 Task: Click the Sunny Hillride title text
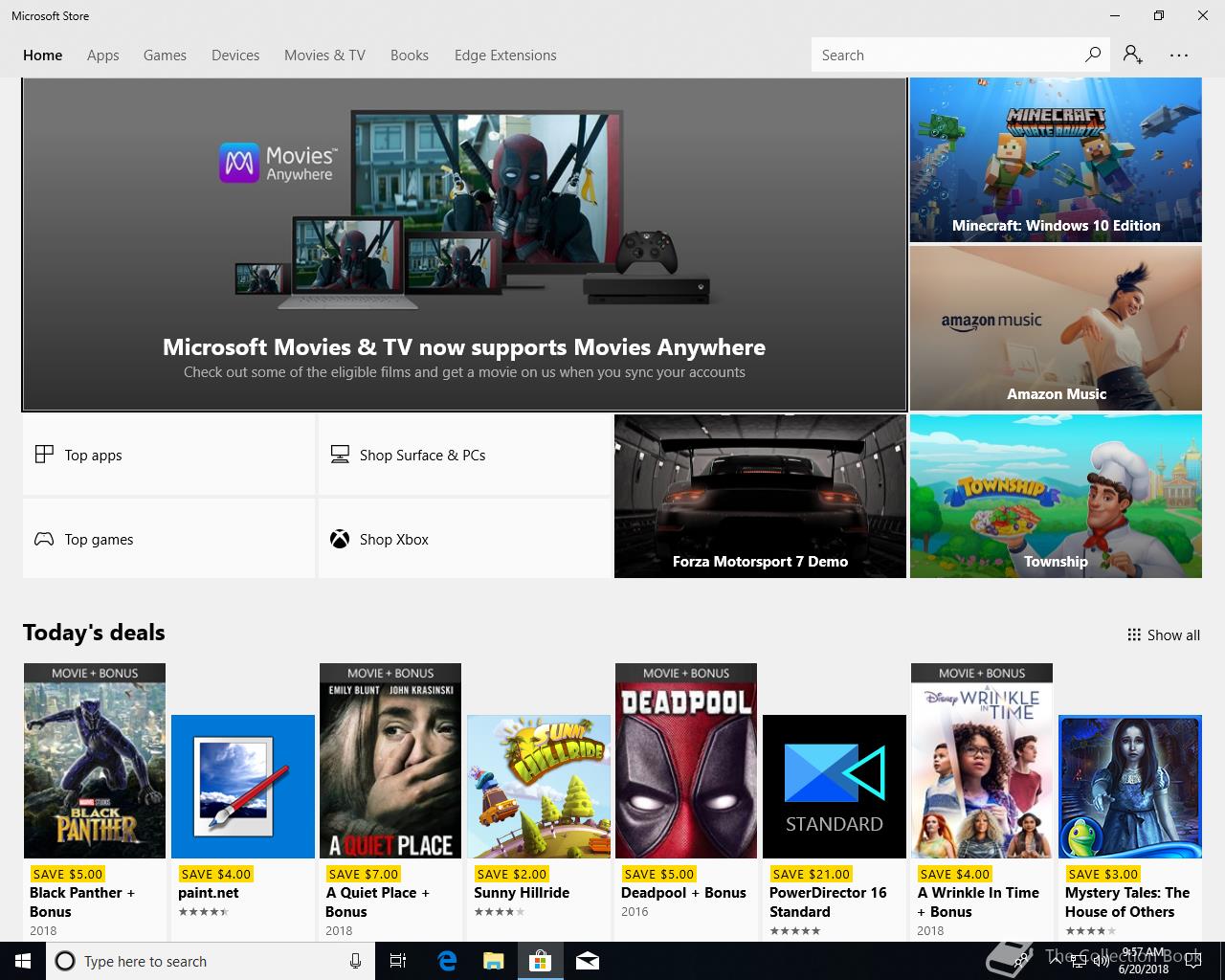(522, 893)
